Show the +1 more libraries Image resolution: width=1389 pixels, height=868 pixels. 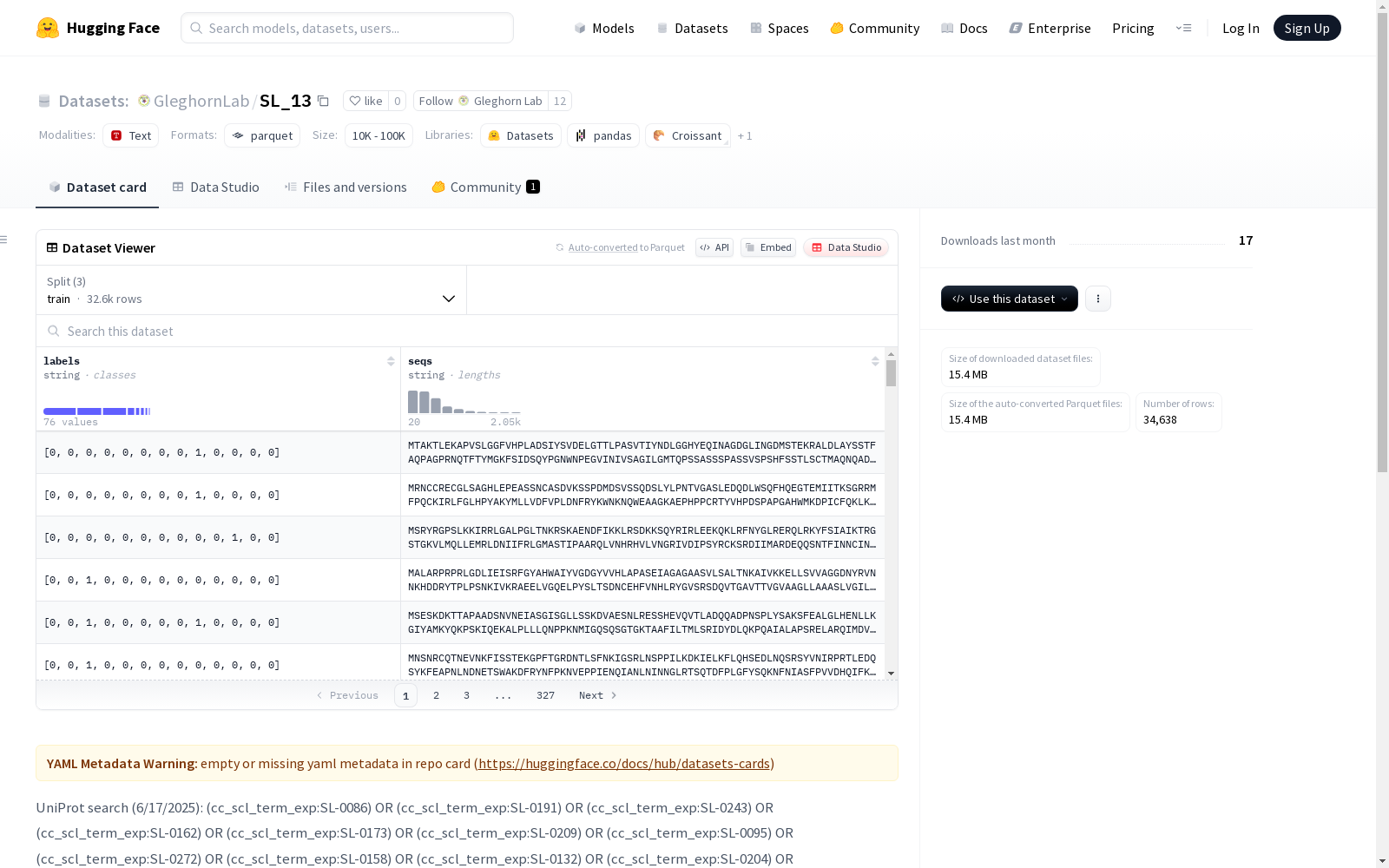click(x=745, y=135)
